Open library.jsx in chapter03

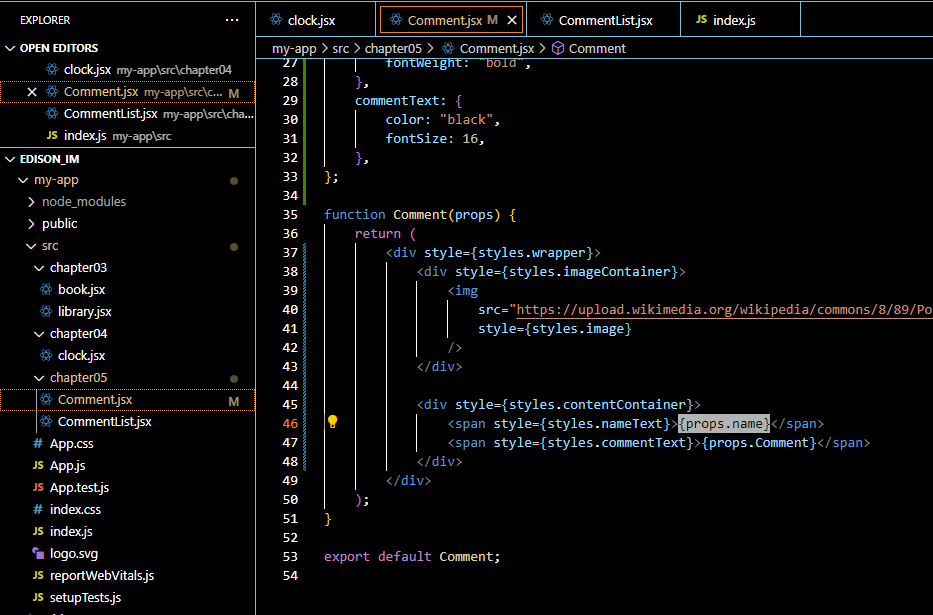coord(84,312)
